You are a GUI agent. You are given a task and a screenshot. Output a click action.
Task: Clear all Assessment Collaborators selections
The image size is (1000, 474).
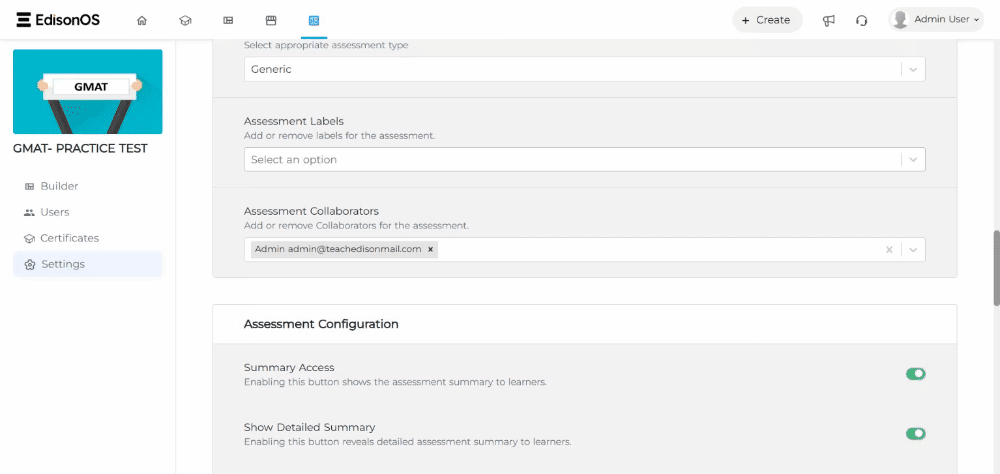tap(889, 250)
